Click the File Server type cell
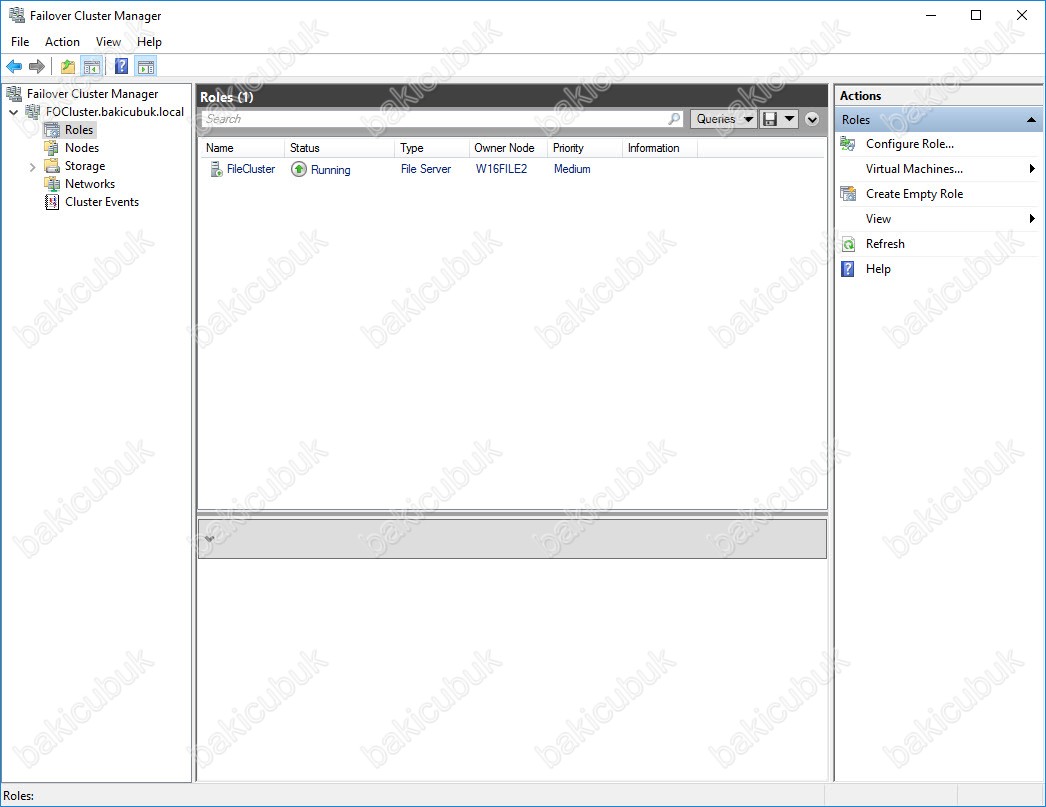Viewport: 1046px width, 807px height. click(x=426, y=169)
